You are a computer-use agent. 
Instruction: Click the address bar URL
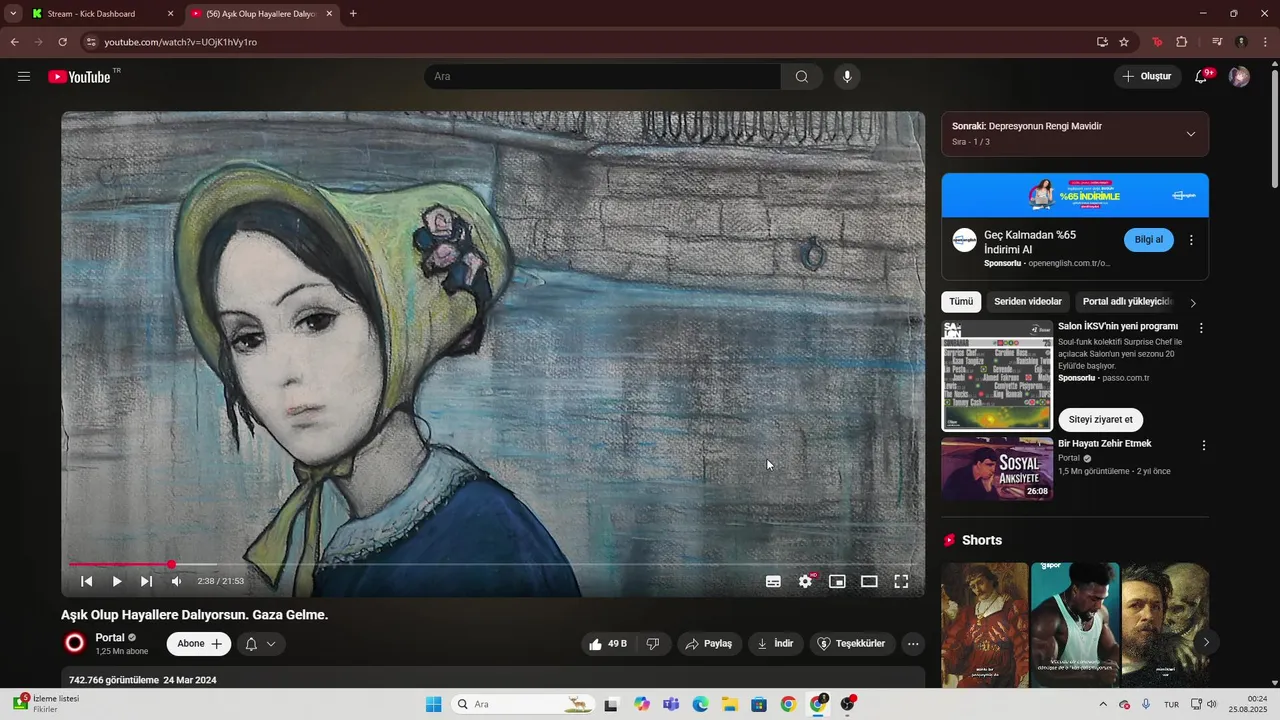pos(181,42)
